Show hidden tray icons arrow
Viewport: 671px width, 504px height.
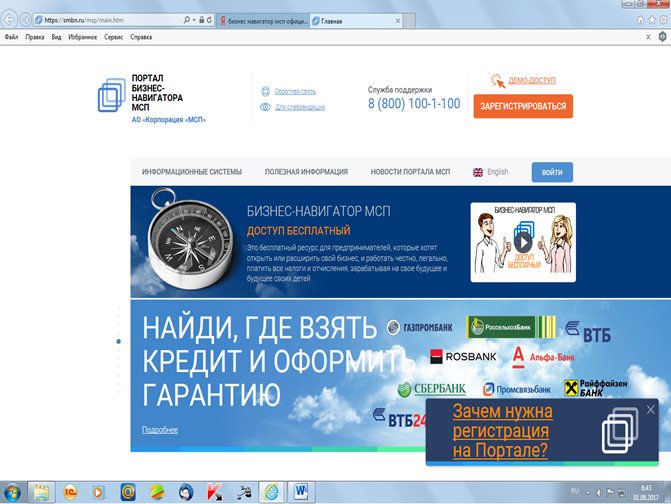click(588, 493)
